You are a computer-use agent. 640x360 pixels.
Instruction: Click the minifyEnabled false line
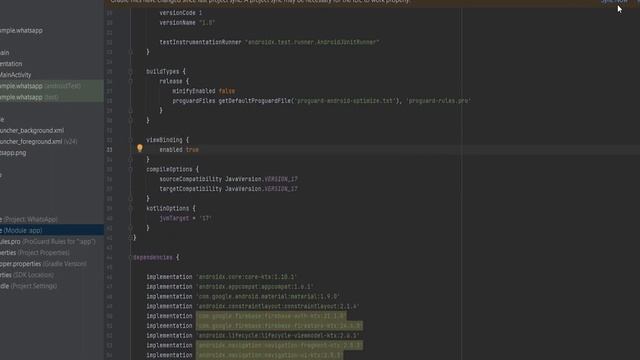coord(204,91)
